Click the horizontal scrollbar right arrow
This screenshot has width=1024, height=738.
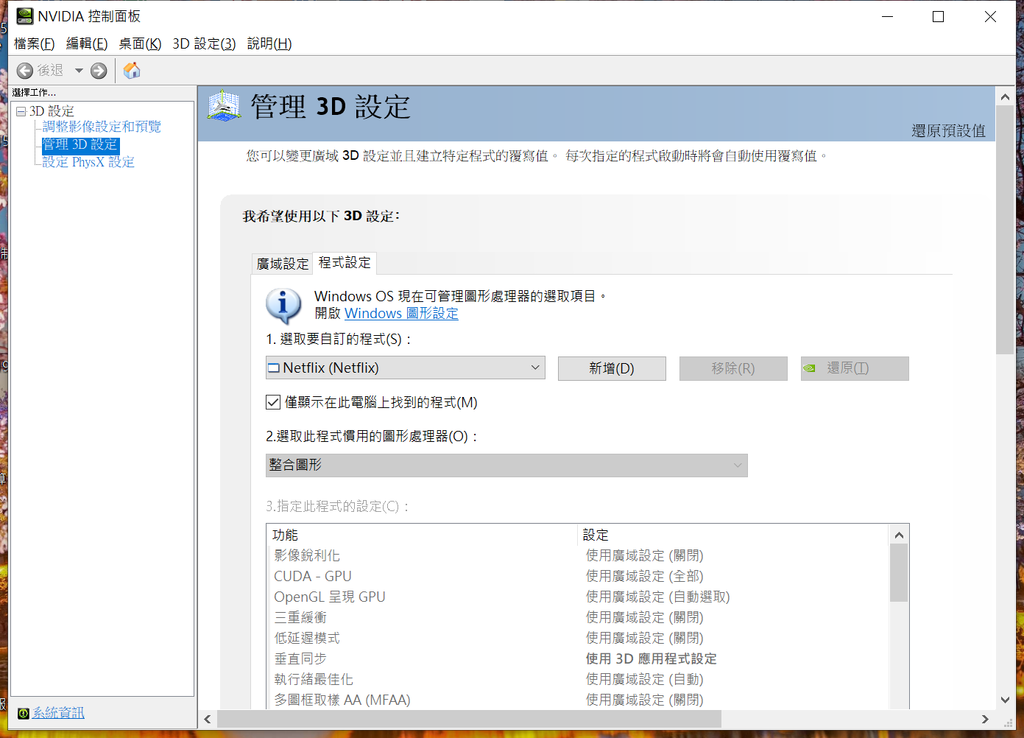985,719
